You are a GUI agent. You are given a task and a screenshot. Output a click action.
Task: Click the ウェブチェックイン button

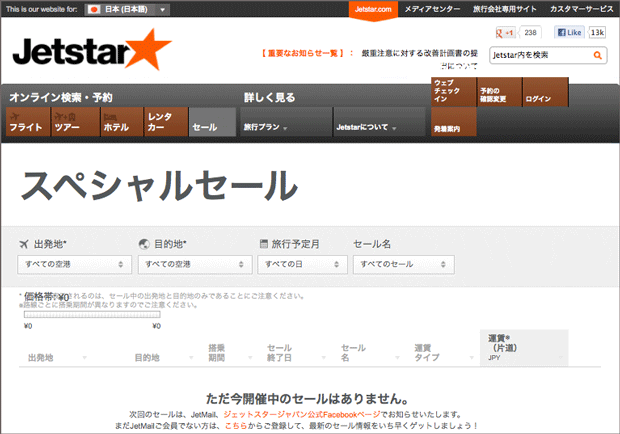tap(454, 92)
